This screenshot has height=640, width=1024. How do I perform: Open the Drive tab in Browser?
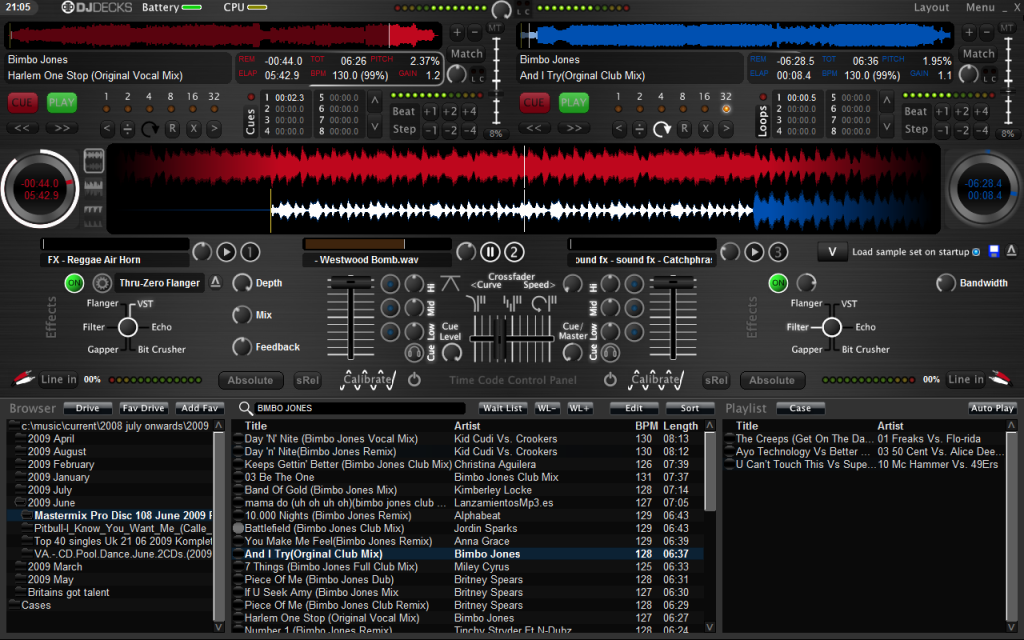pyautogui.click(x=88, y=408)
